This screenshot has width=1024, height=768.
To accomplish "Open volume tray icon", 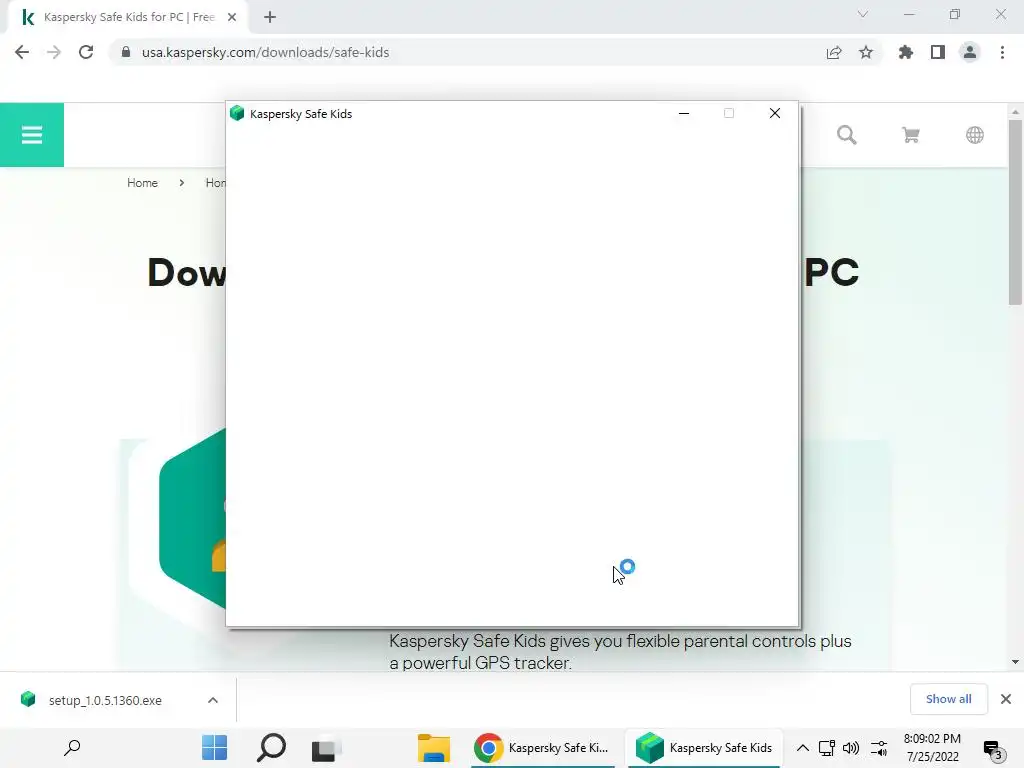I will pyautogui.click(x=850, y=748).
